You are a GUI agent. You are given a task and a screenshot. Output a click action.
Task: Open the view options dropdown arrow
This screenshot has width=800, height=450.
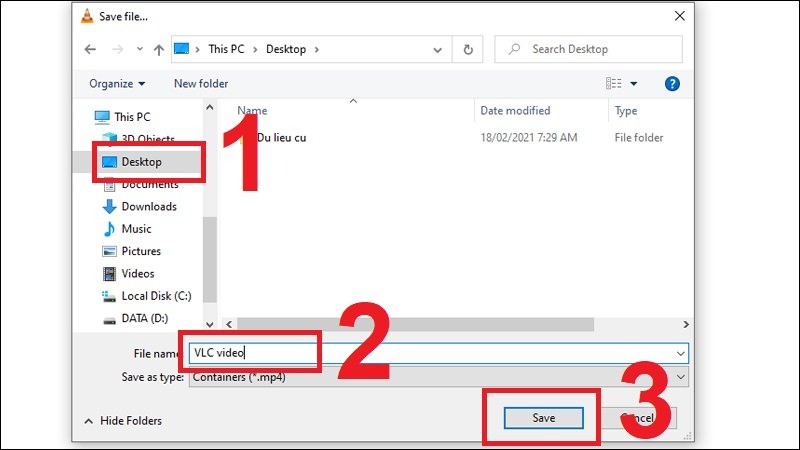tap(634, 84)
